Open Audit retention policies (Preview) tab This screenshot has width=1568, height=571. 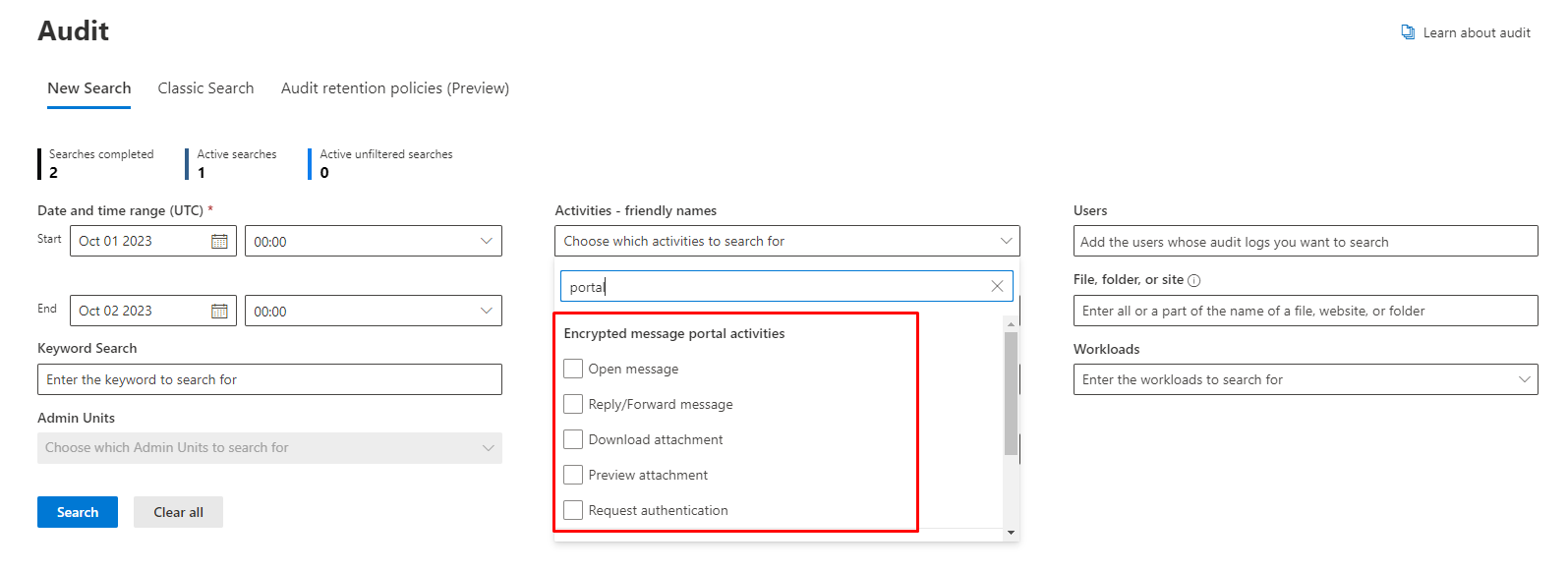click(x=394, y=88)
